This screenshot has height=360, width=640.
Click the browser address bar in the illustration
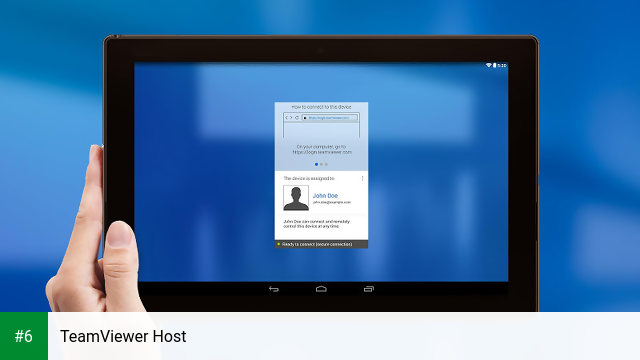(x=330, y=118)
